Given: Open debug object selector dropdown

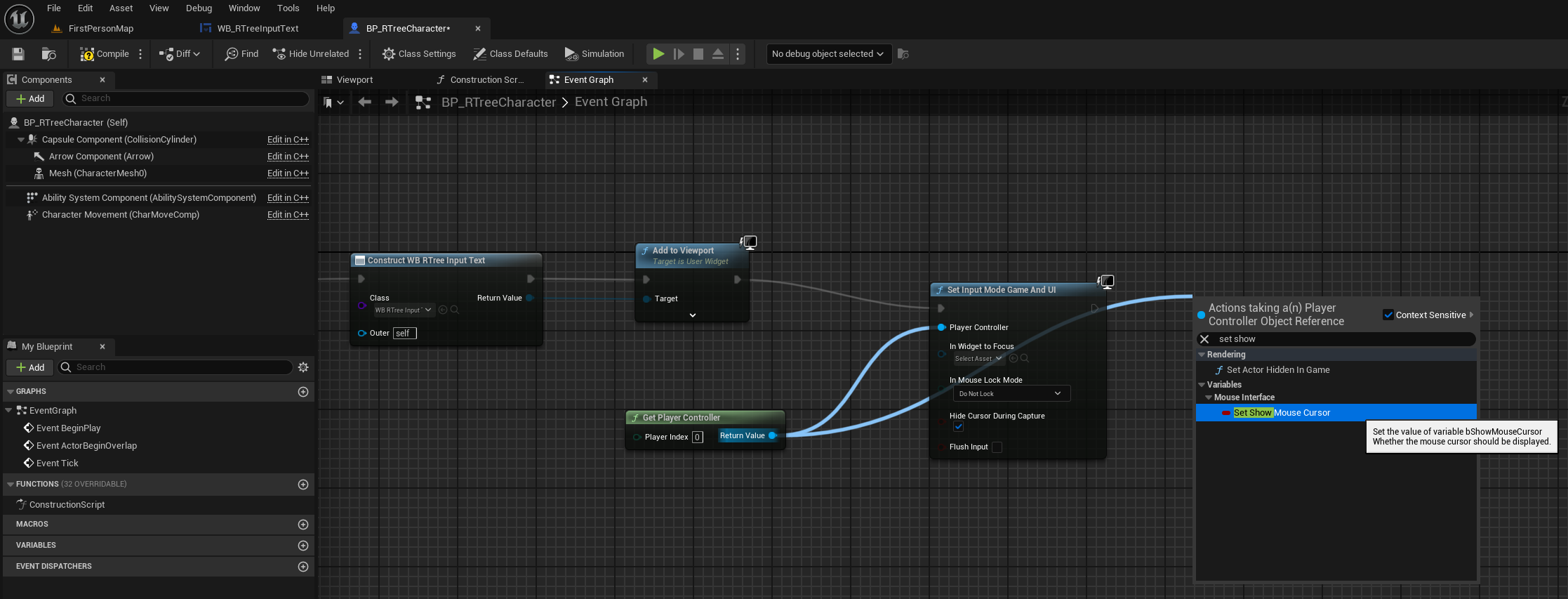Looking at the screenshot, I should (828, 54).
